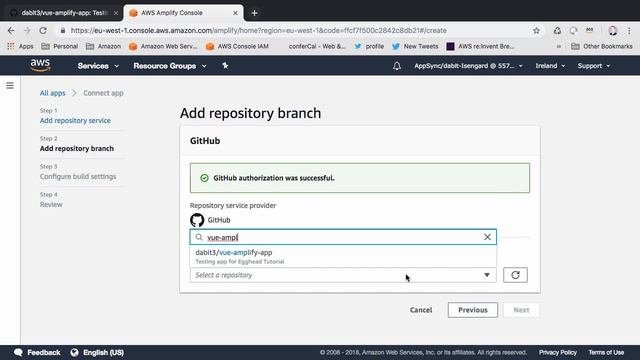
Task: Bookmark the page with the star icon
Action: [x=536, y=31]
